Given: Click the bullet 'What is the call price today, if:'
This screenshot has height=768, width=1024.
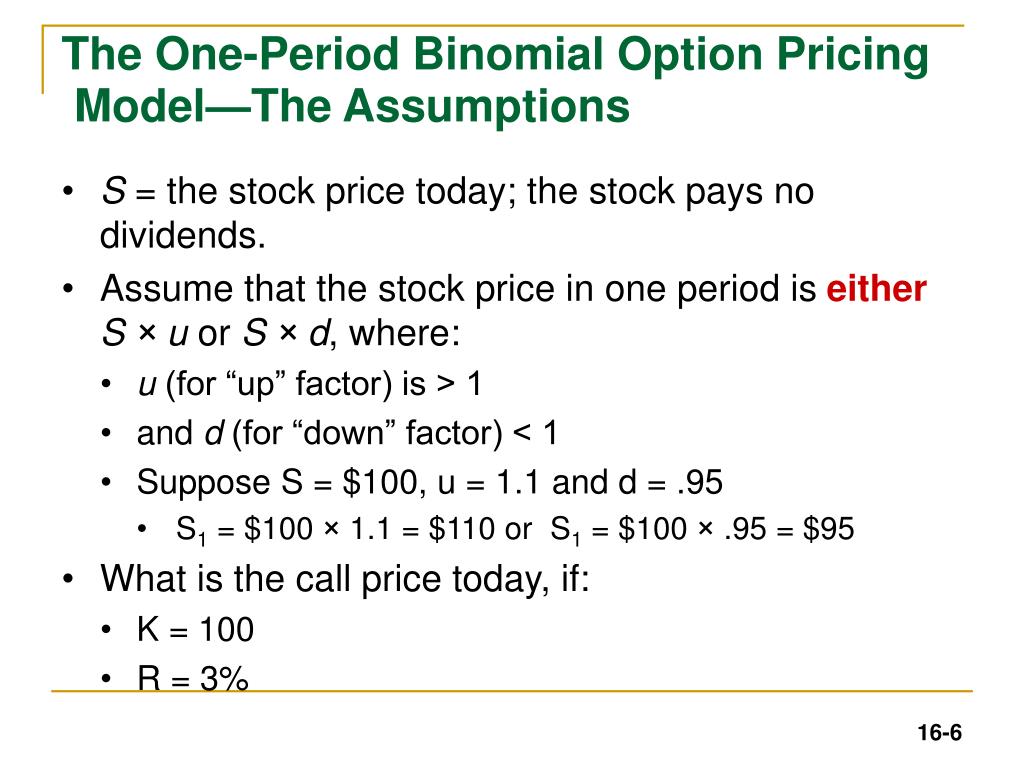Looking at the screenshot, I should pyautogui.click(x=345, y=579).
